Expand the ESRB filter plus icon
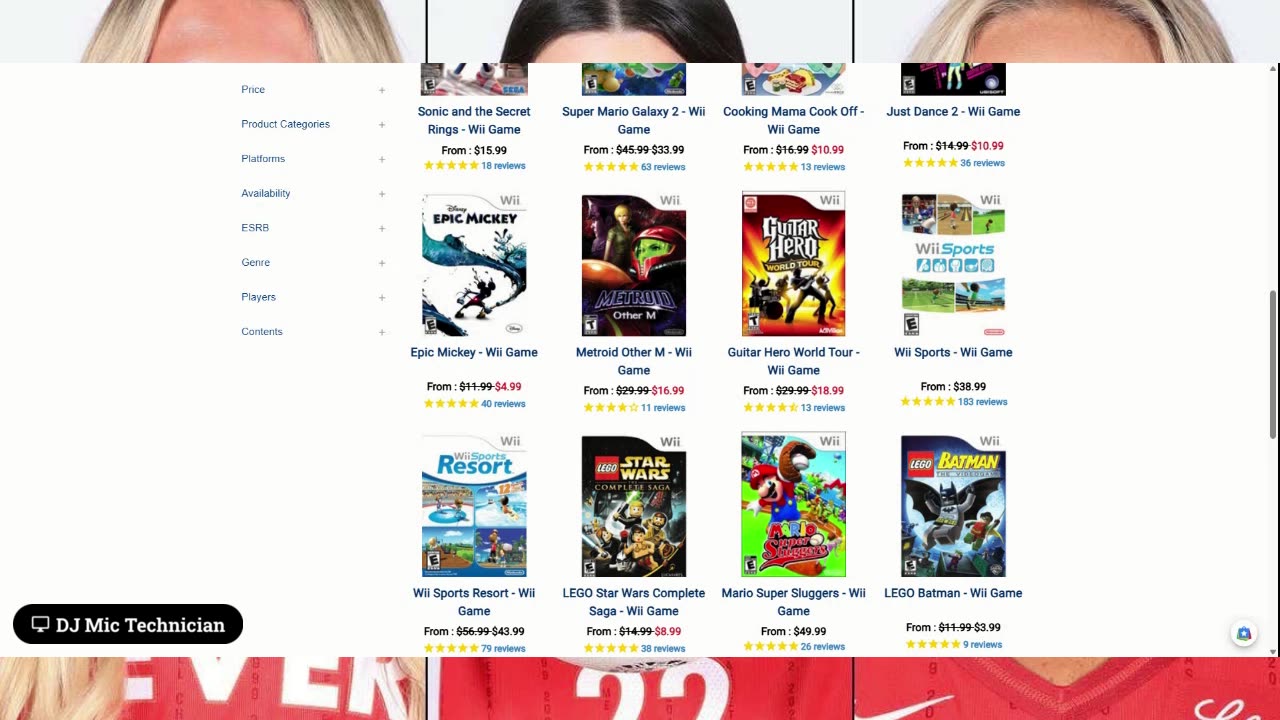1280x720 pixels. [381, 228]
